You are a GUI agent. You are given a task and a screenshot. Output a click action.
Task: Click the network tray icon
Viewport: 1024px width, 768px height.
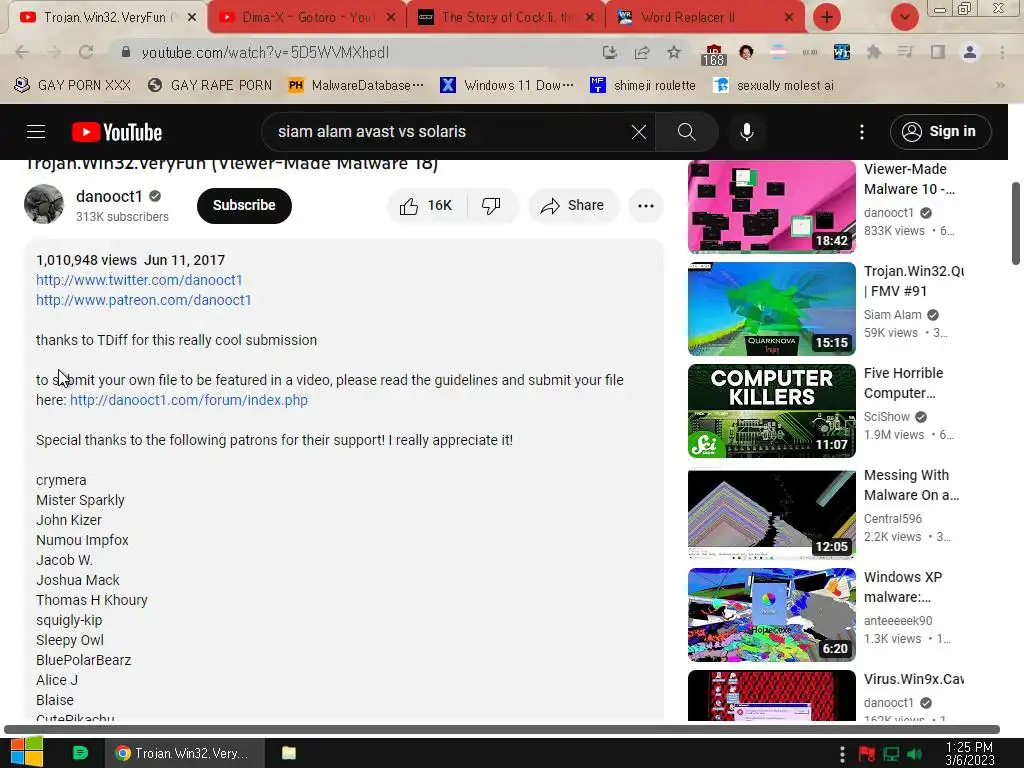tap(891, 754)
